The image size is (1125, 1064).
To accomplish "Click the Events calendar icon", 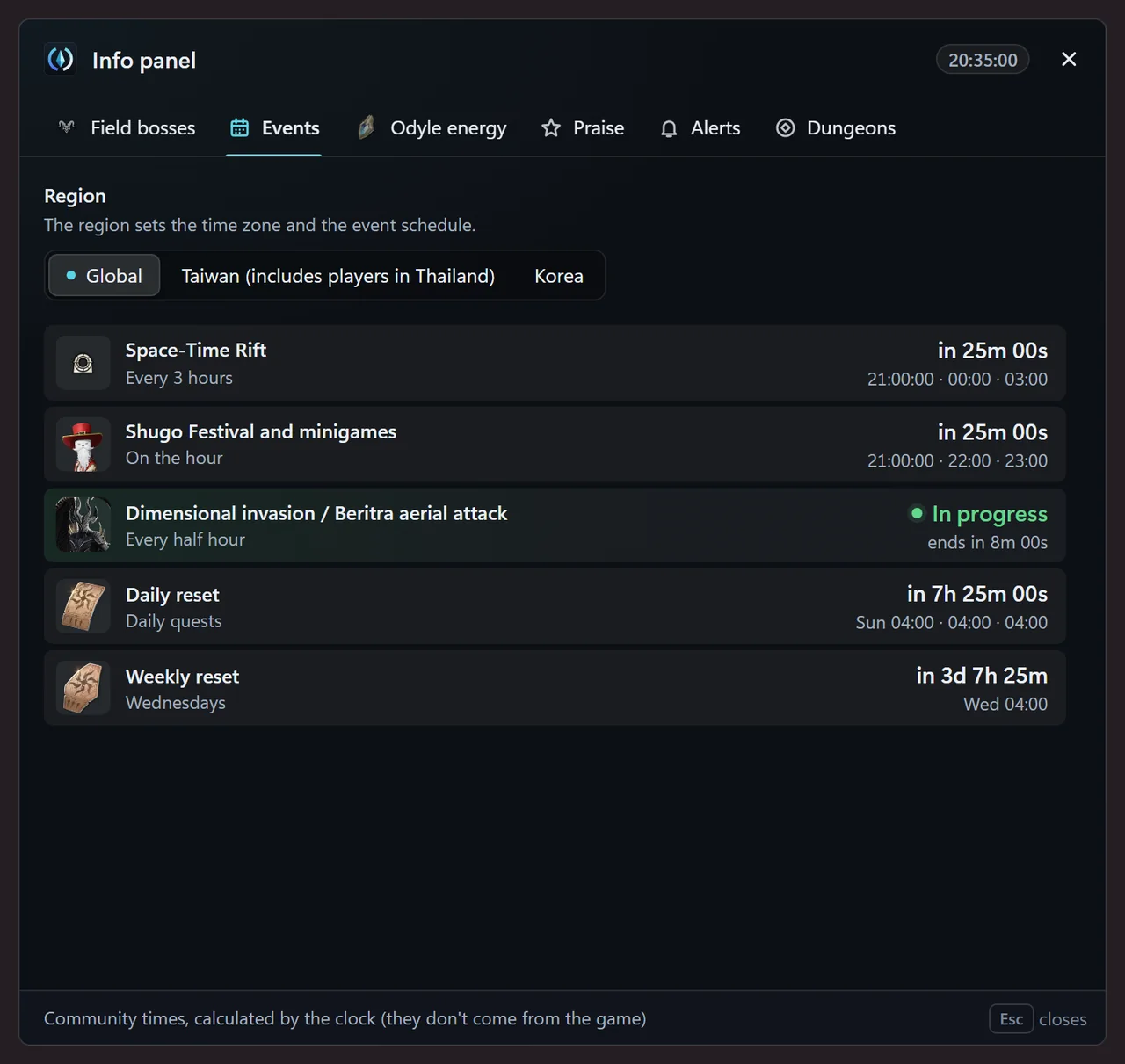I will (x=239, y=128).
